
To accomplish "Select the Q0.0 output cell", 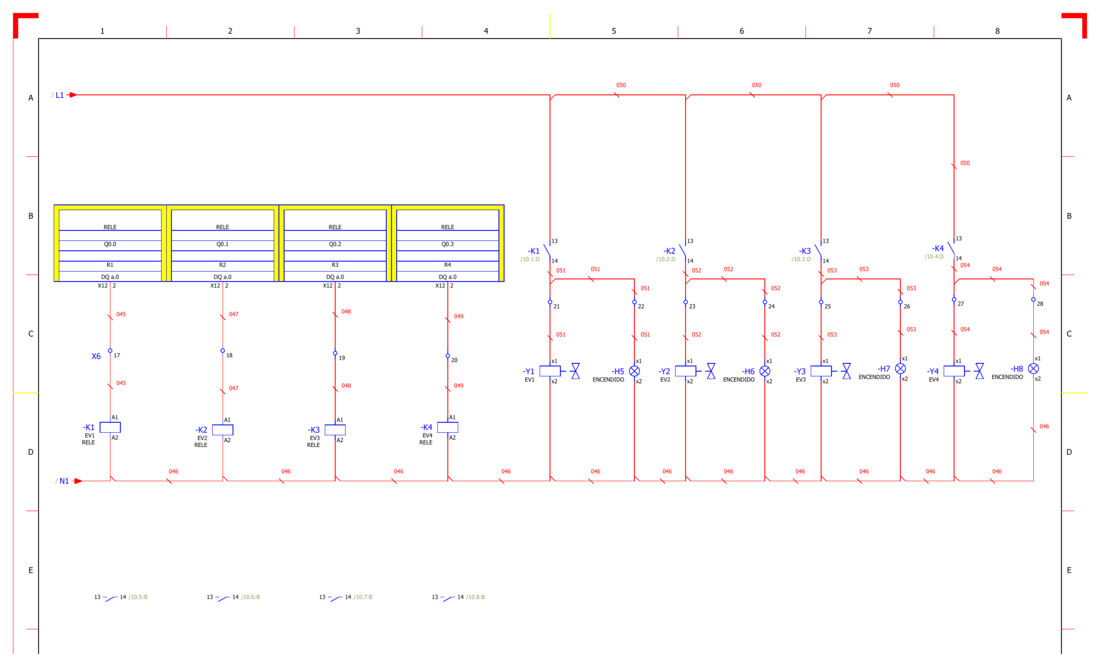I will (110, 245).
